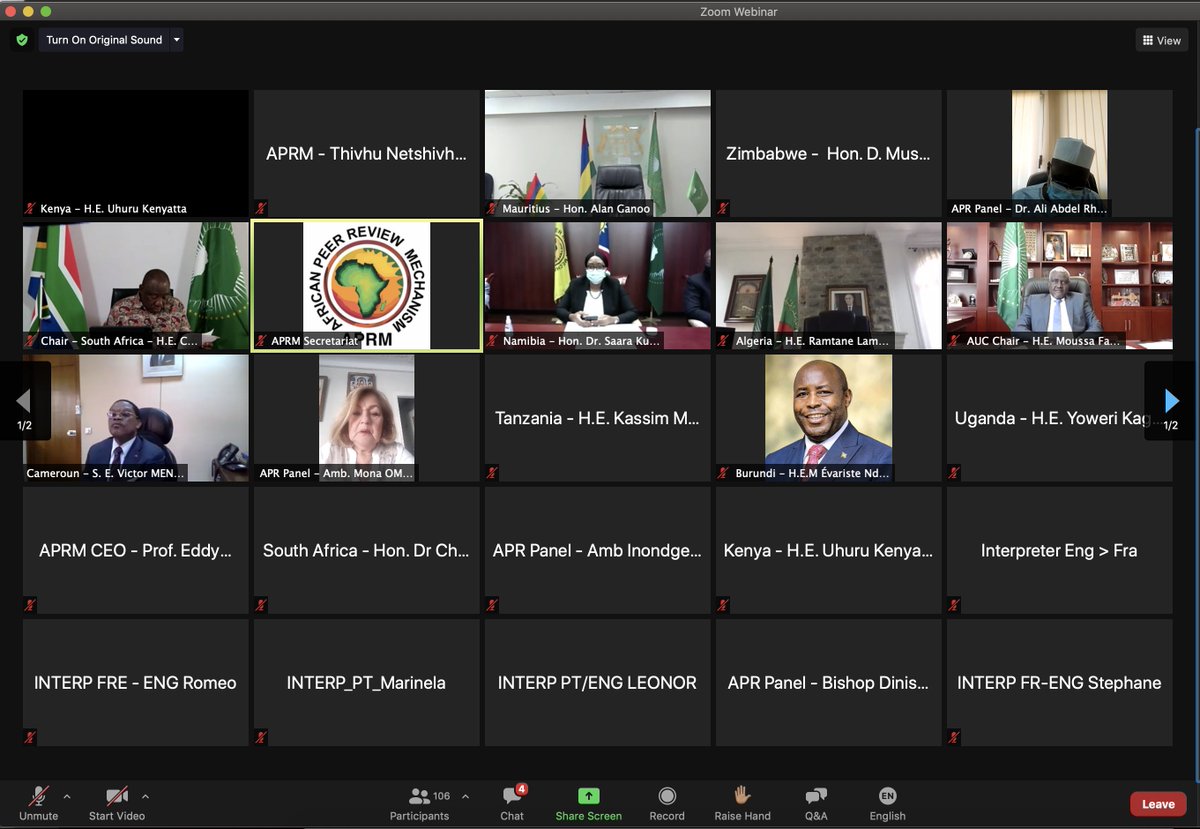Image resolution: width=1200 pixels, height=829 pixels.
Task: Select the Algeria H.E. Ramtane video tile
Action: click(828, 286)
